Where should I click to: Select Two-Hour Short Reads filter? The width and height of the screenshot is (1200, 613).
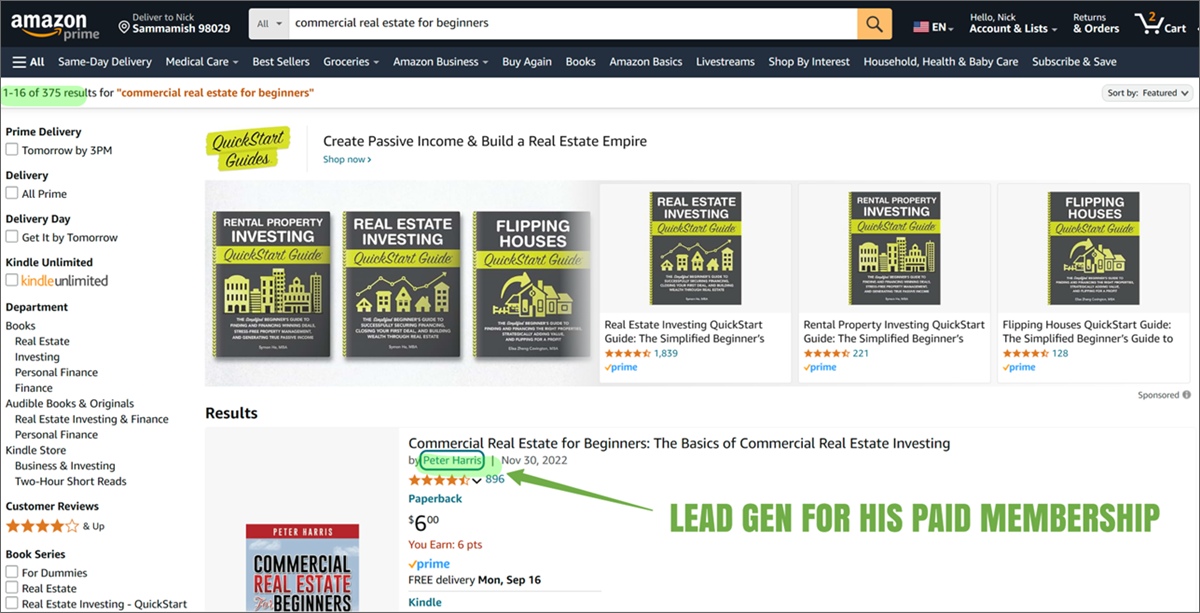pyautogui.click(x=71, y=481)
